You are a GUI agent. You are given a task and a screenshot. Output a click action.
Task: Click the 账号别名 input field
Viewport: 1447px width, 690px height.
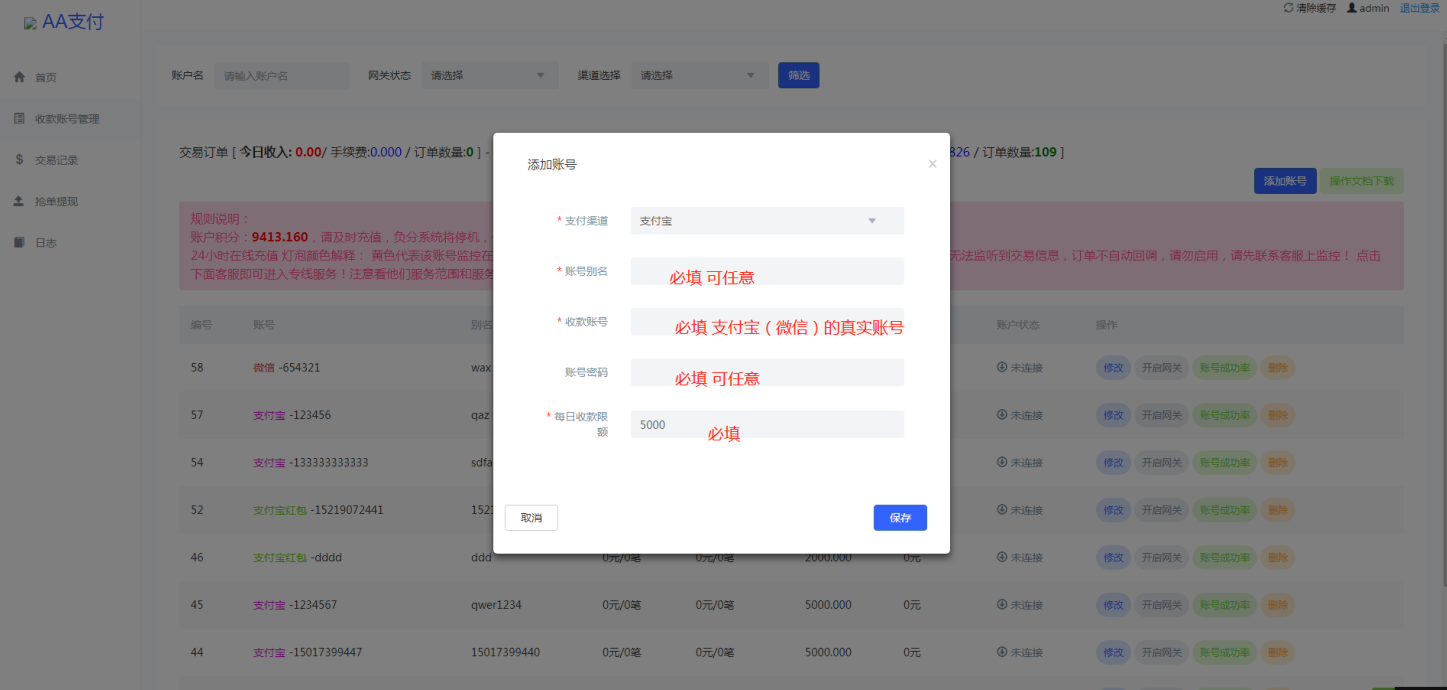(x=766, y=271)
